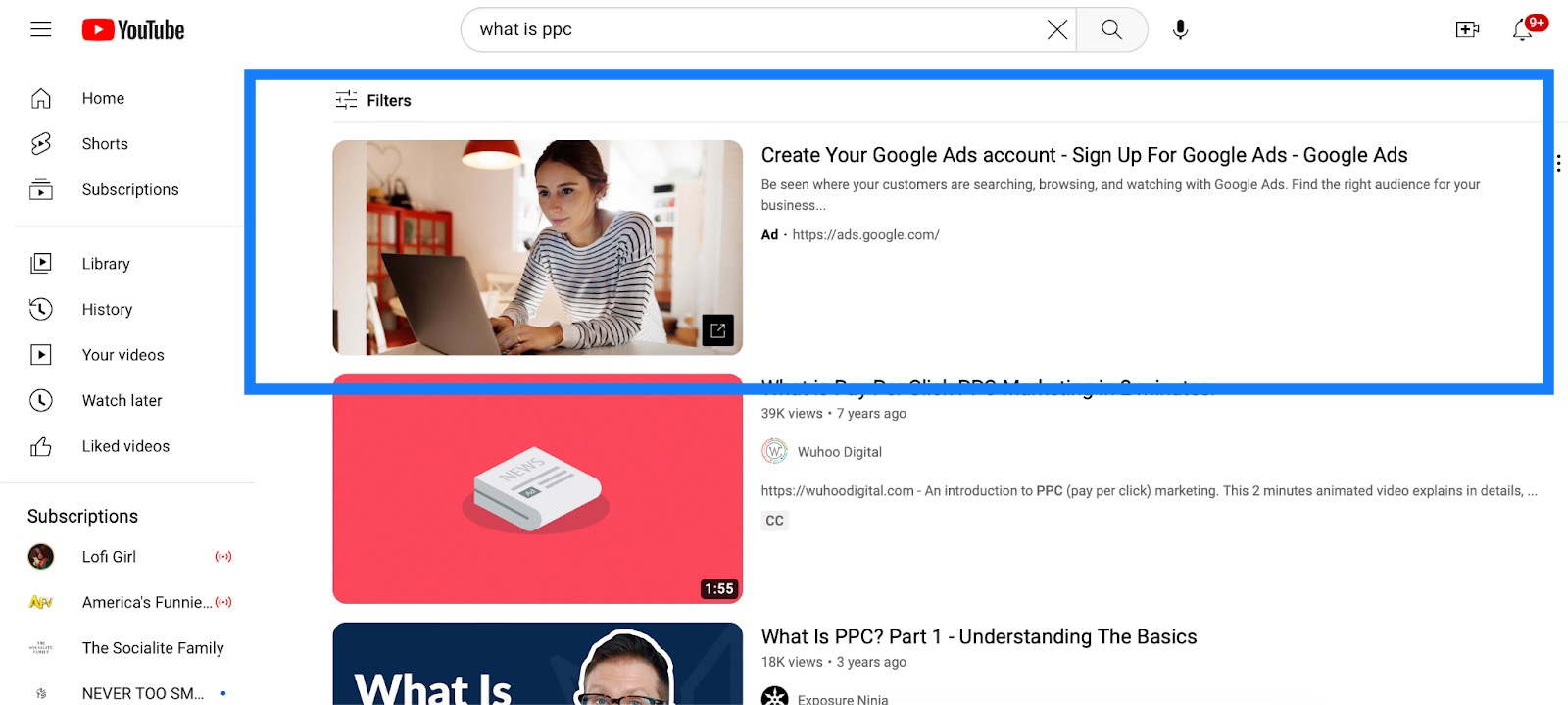
Task: Open the red 1:55 PPC video thumbnail
Action: [537, 488]
